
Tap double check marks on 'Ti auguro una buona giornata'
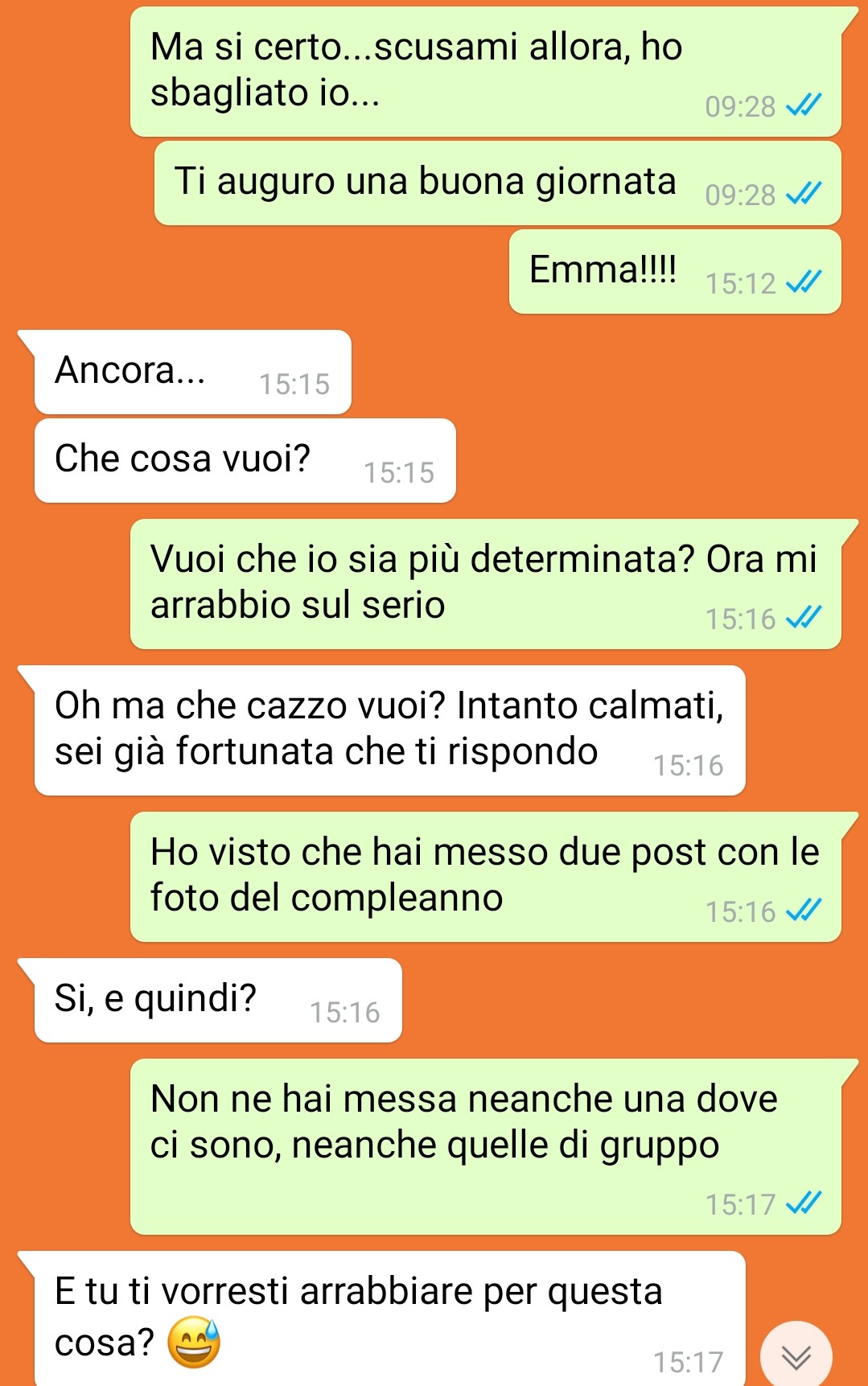tap(804, 193)
